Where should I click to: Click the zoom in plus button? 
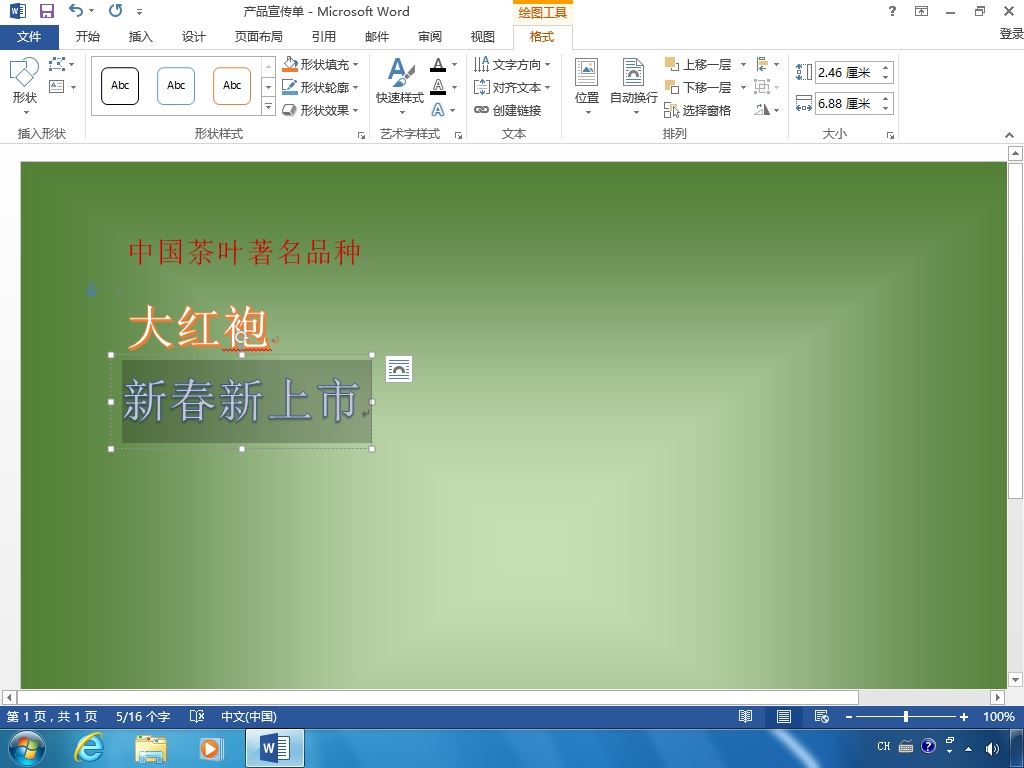coord(963,716)
